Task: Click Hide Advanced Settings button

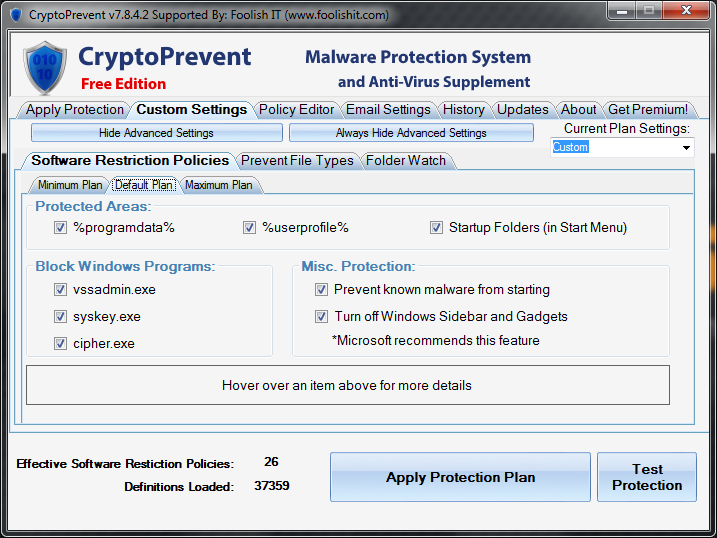Action: [x=156, y=133]
